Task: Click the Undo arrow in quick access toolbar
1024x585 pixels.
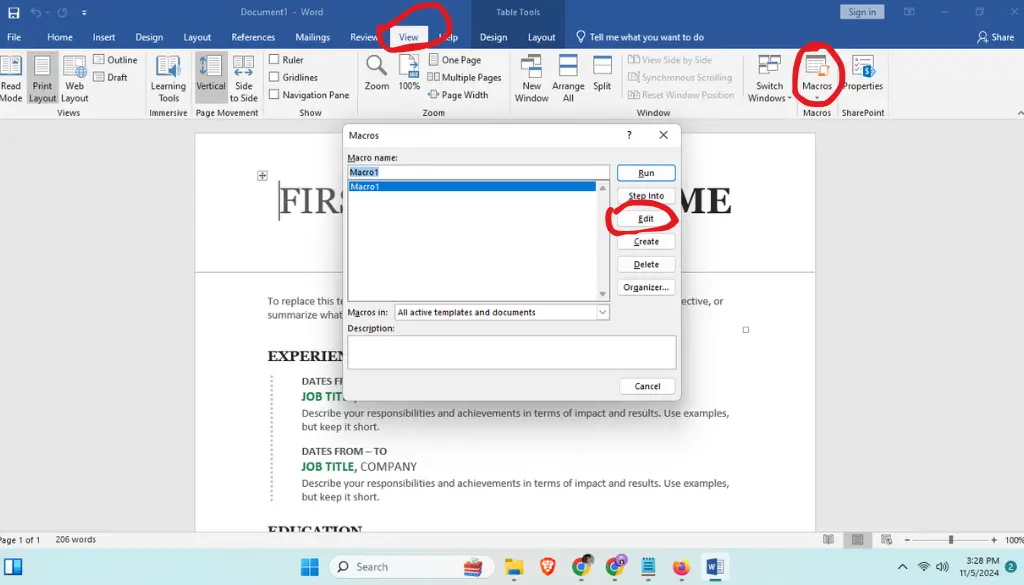Action: [x=36, y=12]
